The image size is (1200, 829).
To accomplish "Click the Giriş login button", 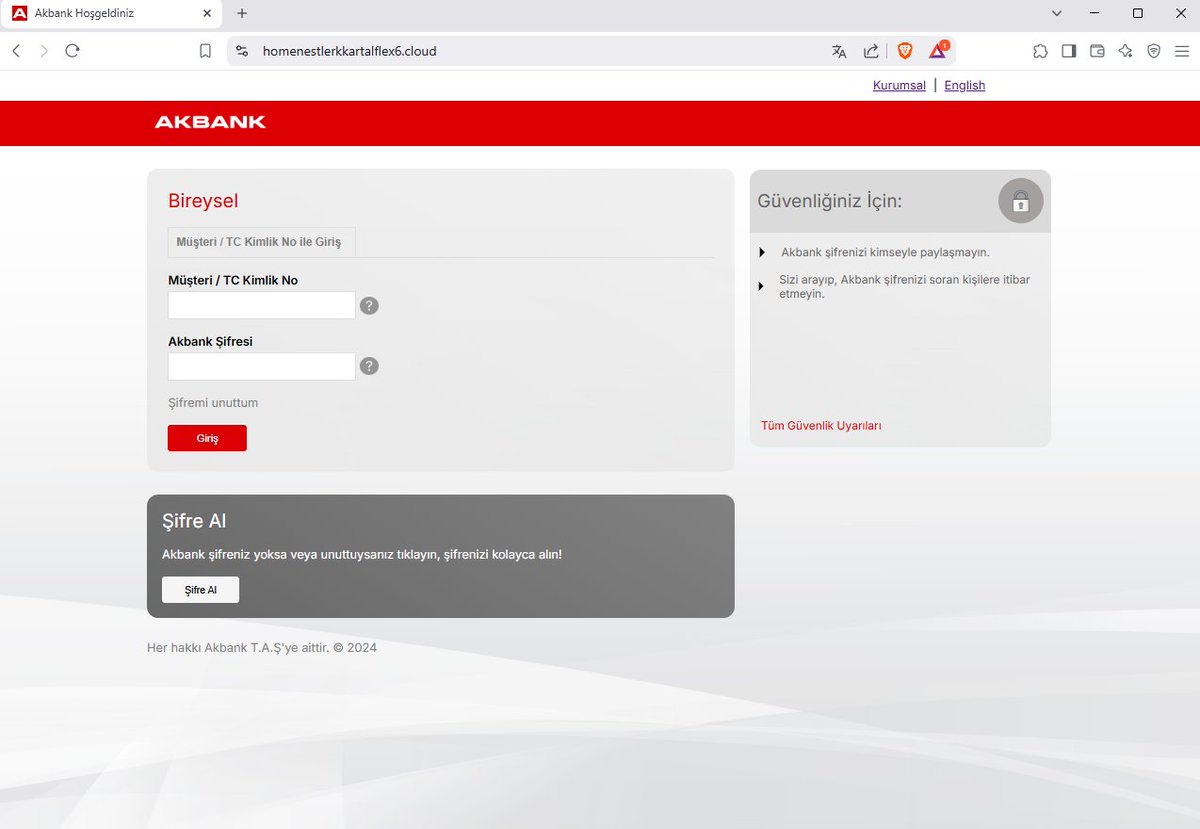I will click(207, 438).
